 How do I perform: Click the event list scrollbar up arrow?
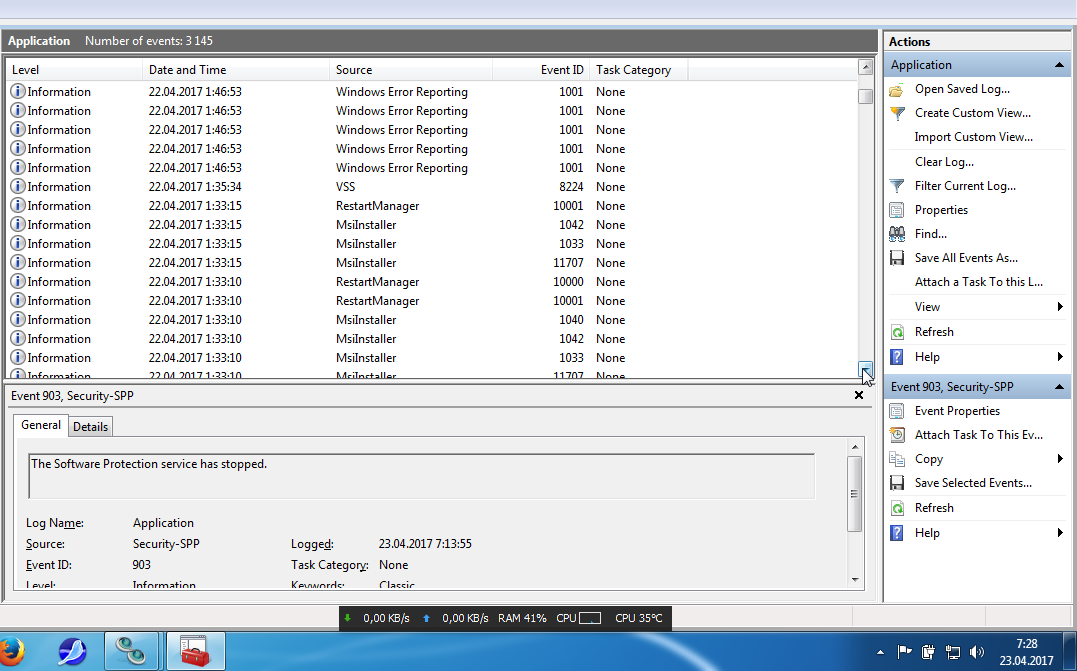tap(865, 67)
